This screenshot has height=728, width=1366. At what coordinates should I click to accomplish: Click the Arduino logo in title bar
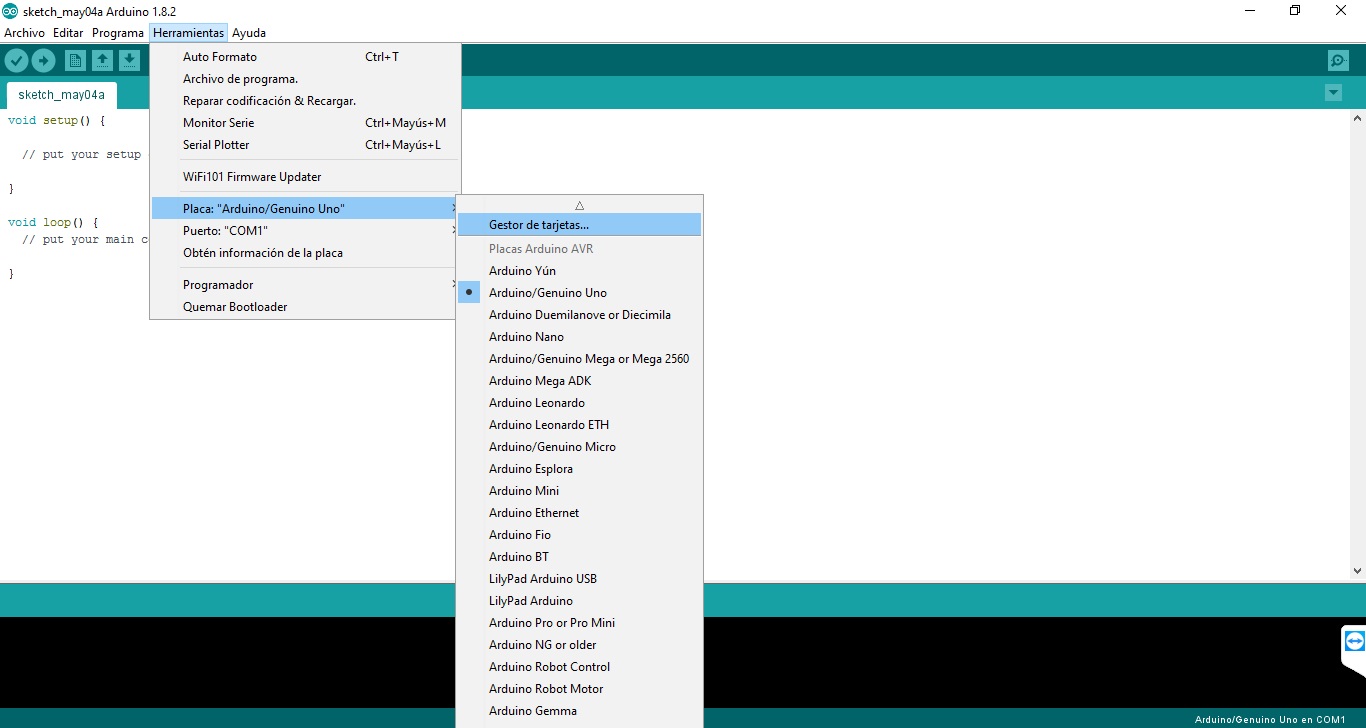click(10, 10)
